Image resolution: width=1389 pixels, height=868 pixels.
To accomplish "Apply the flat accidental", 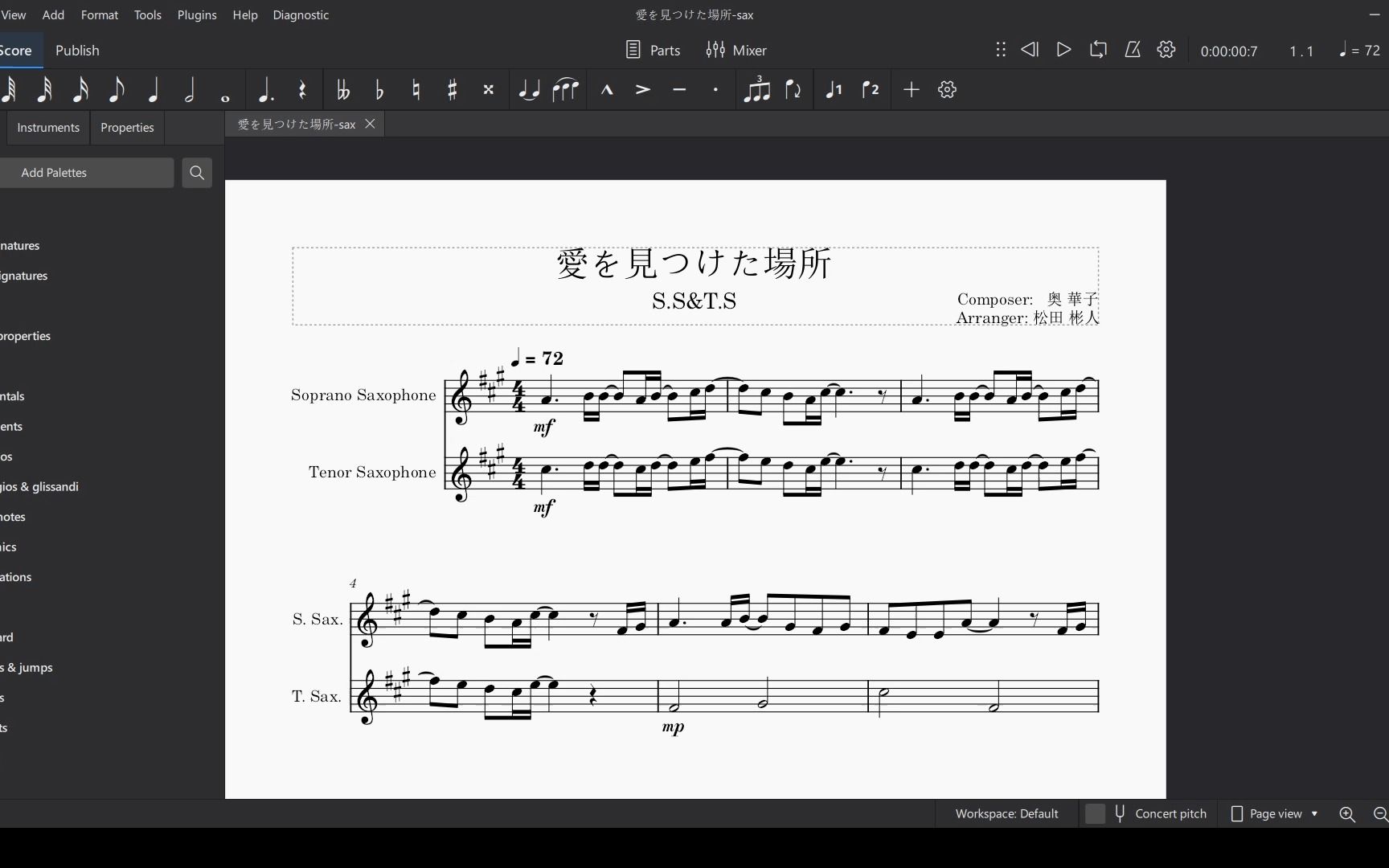I will (379, 90).
